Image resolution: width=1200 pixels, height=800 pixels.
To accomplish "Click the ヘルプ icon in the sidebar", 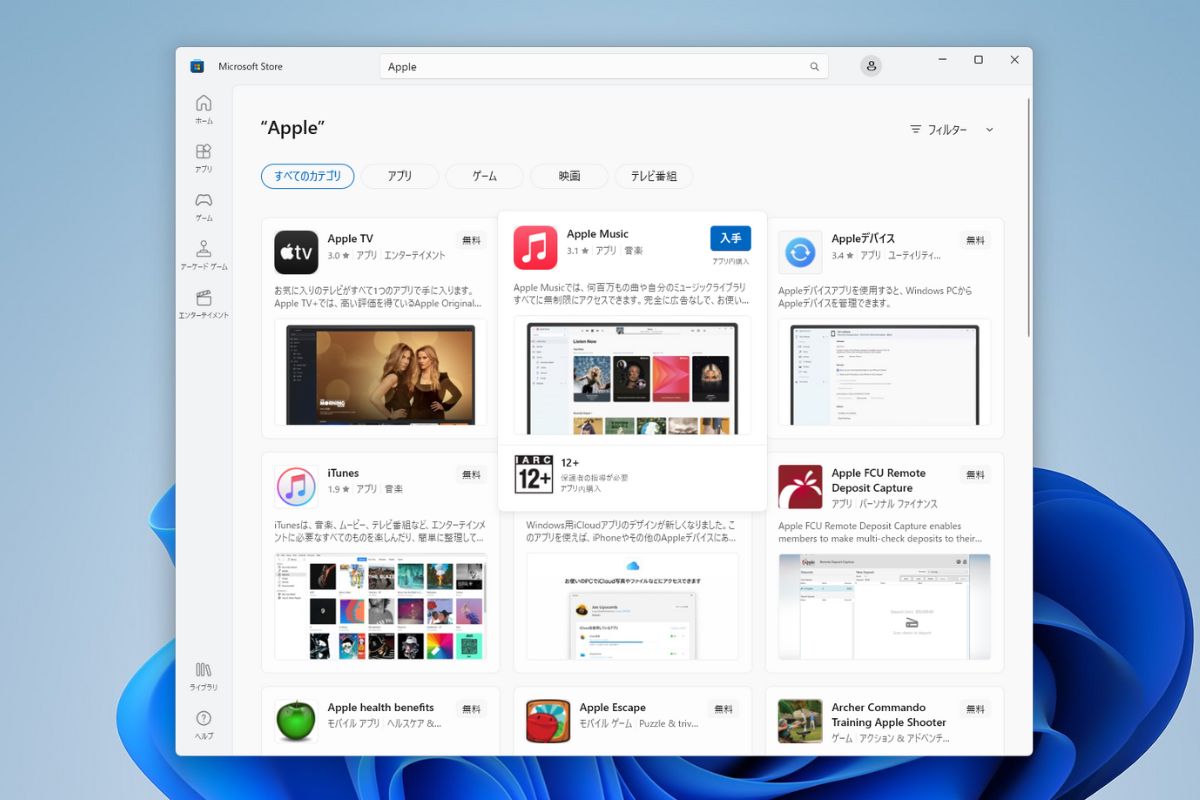I will click(203, 720).
